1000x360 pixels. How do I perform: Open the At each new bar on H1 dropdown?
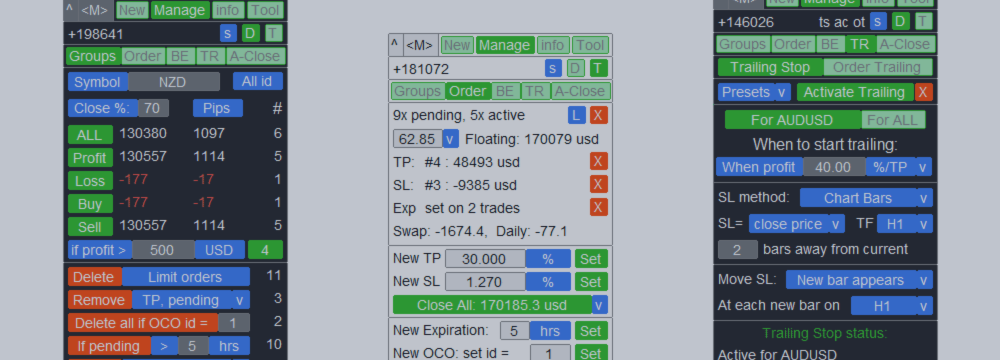click(891, 305)
